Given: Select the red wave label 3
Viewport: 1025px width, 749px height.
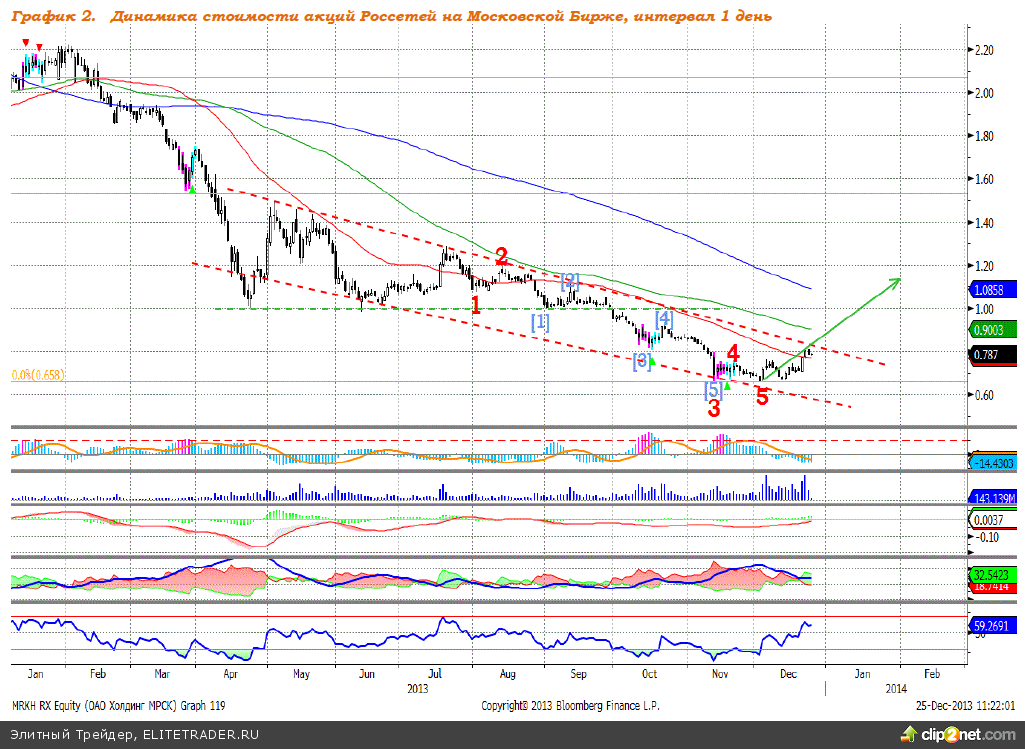Looking at the screenshot, I should tap(713, 408).
